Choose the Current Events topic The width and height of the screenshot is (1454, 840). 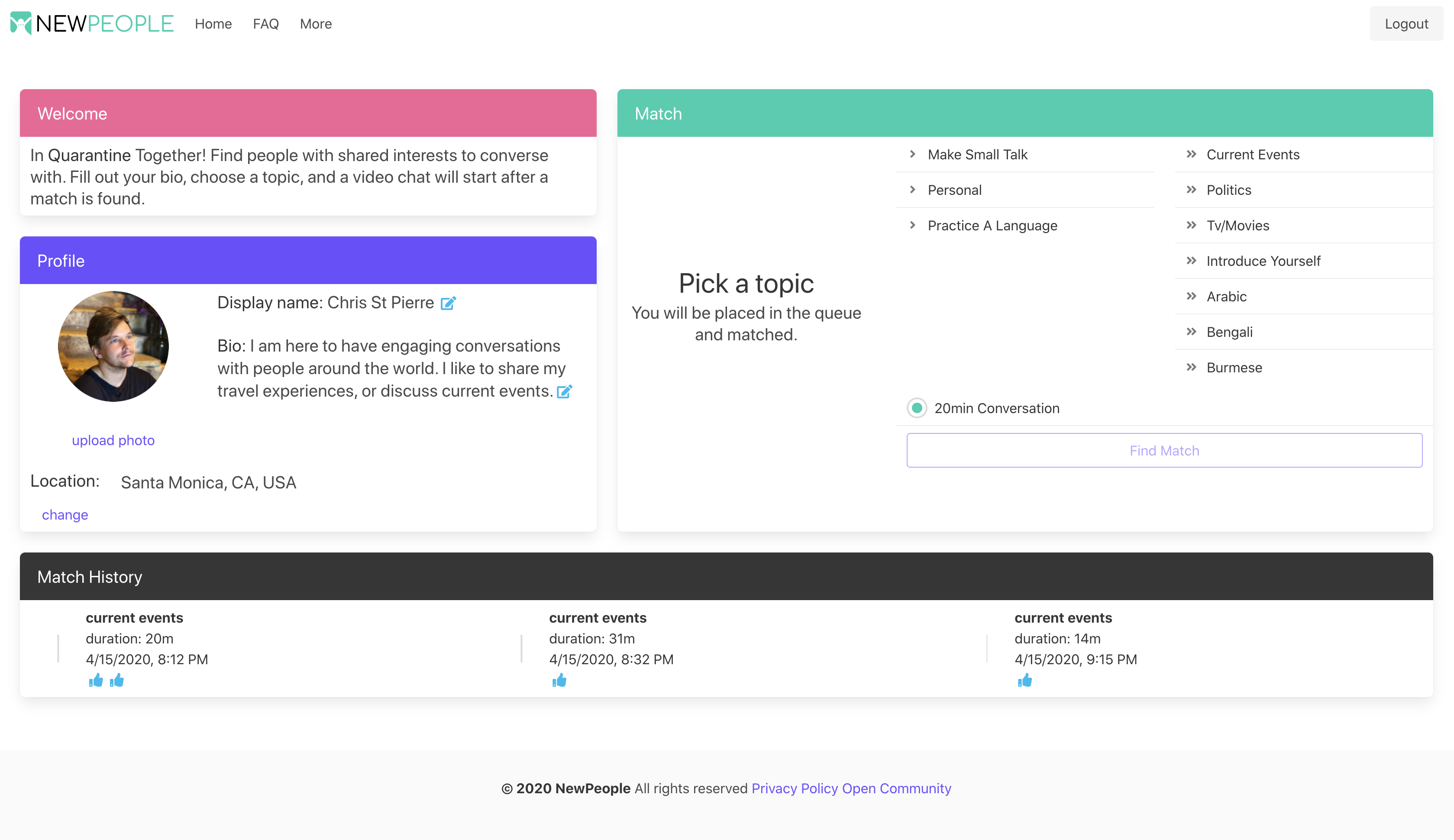point(1252,155)
